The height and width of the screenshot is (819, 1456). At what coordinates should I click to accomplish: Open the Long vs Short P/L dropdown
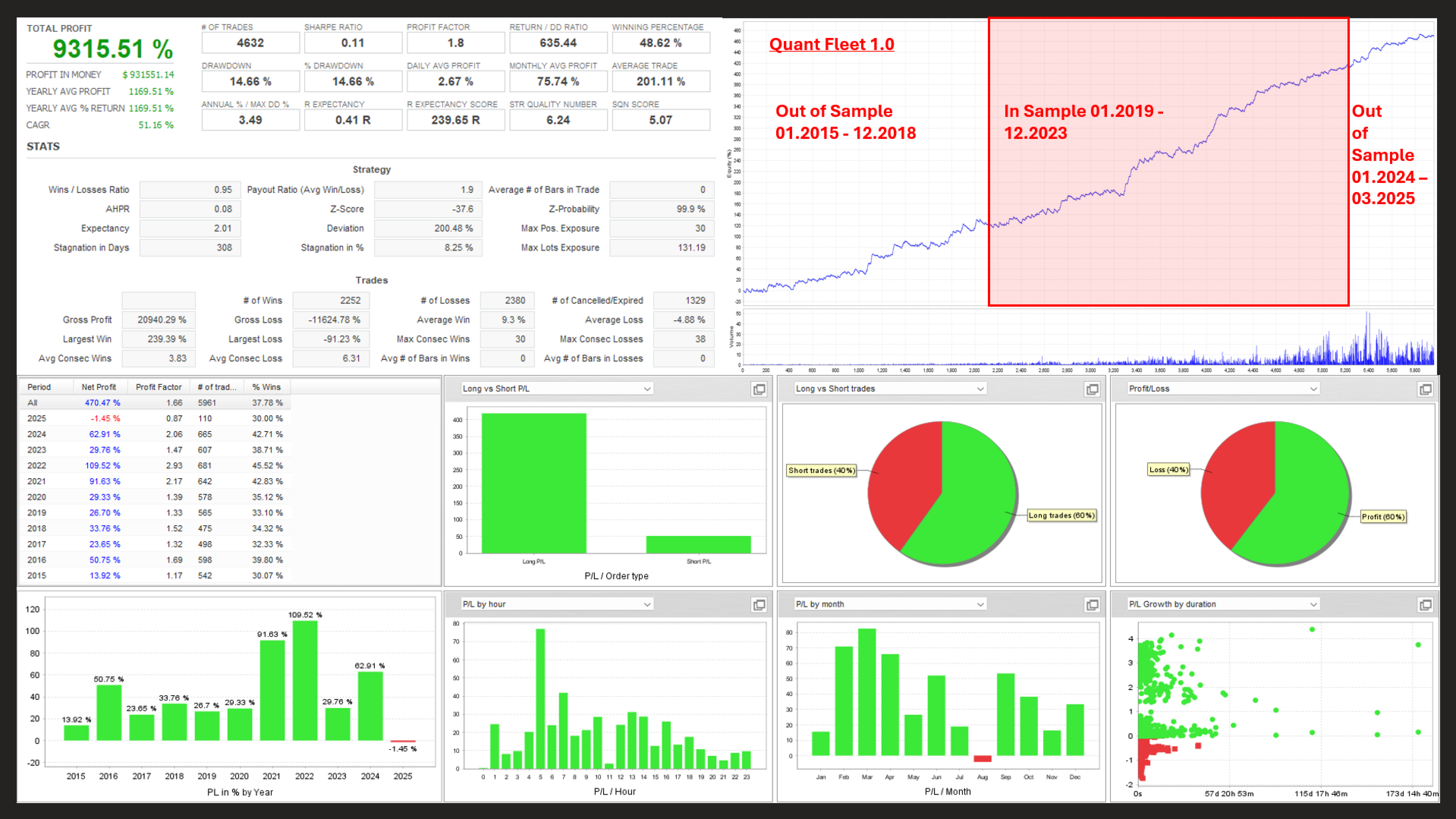(557, 389)
